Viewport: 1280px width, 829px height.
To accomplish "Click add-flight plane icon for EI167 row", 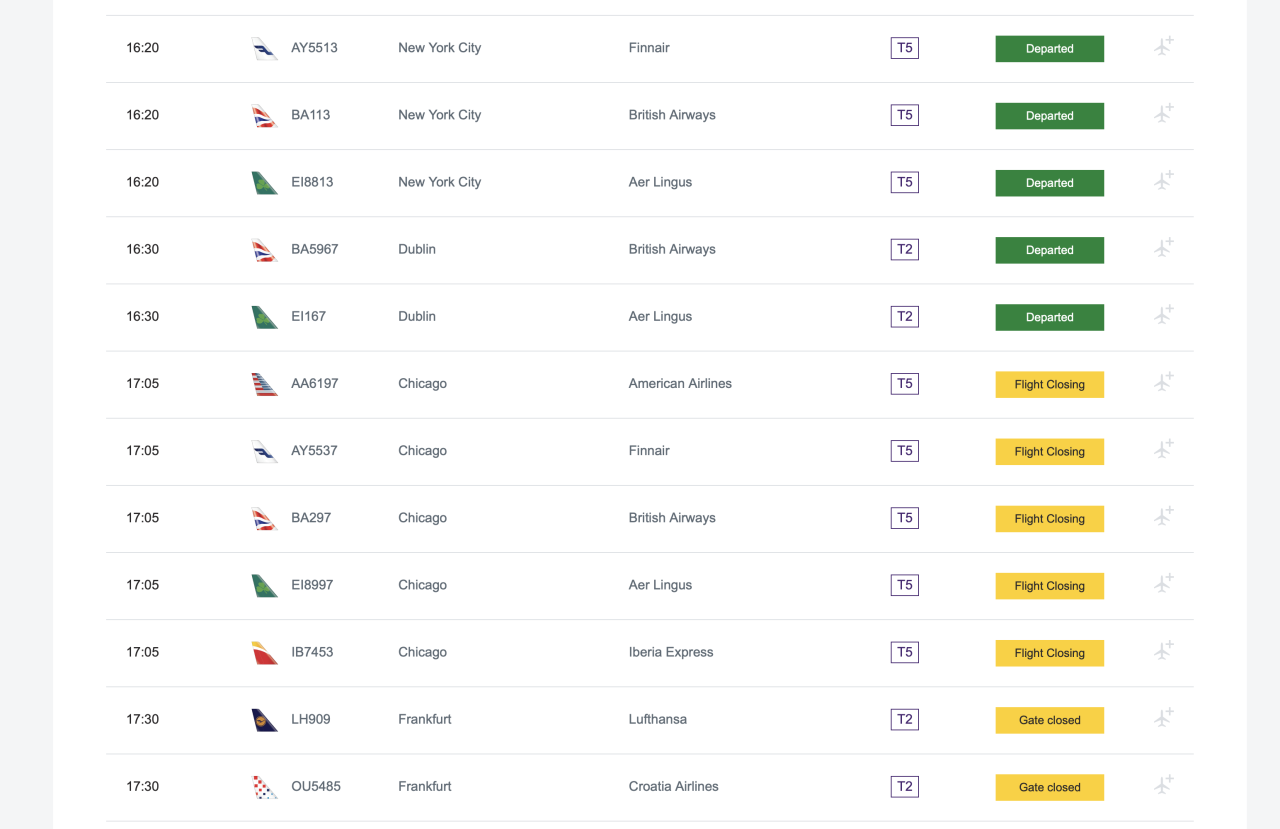I will click(1163, 315).
